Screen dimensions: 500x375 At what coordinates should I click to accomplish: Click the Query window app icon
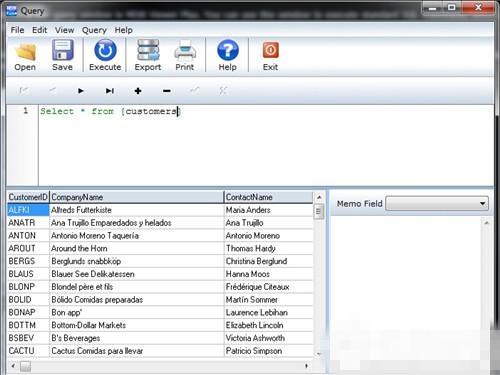point(12,11)
